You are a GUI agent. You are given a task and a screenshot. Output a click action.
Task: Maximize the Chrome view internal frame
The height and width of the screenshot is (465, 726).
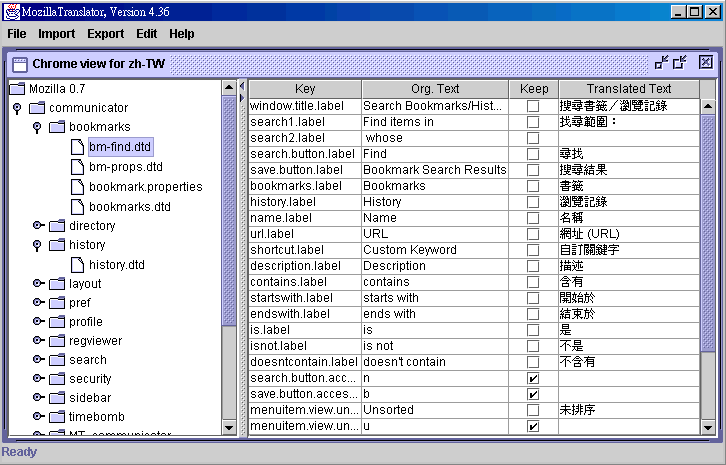(680, 62)
